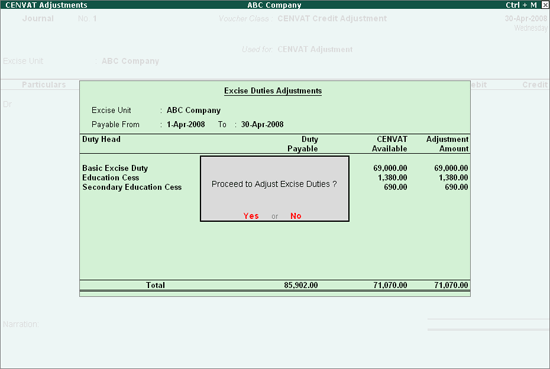This screenshot has height=369, width=550.
Task: Choose No in the confirmation dialog
Action: tap(296, 216)
